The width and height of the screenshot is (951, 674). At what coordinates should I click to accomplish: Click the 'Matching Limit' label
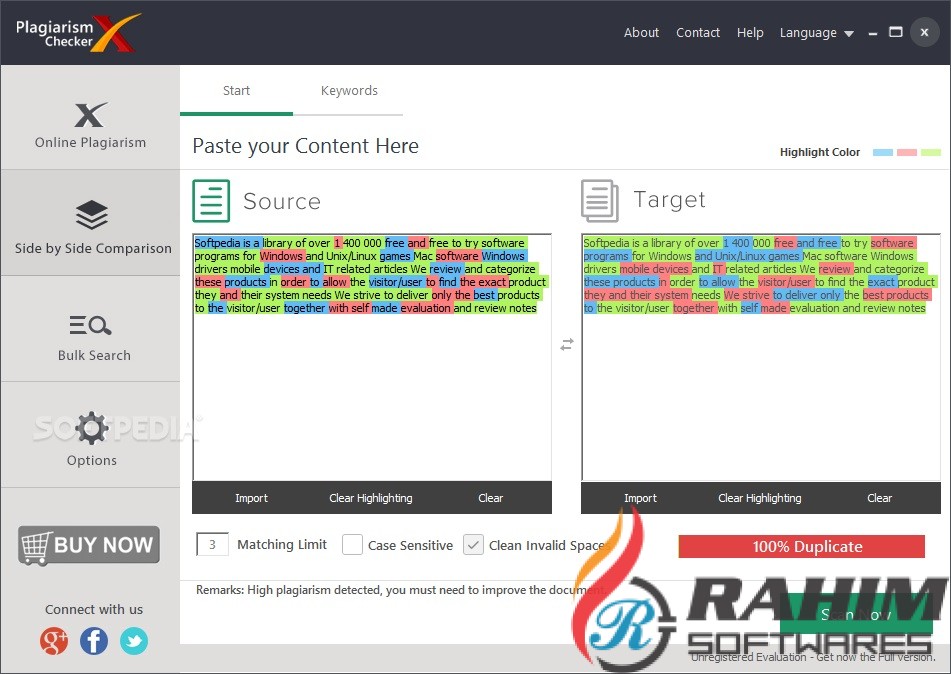click(282, 545)
